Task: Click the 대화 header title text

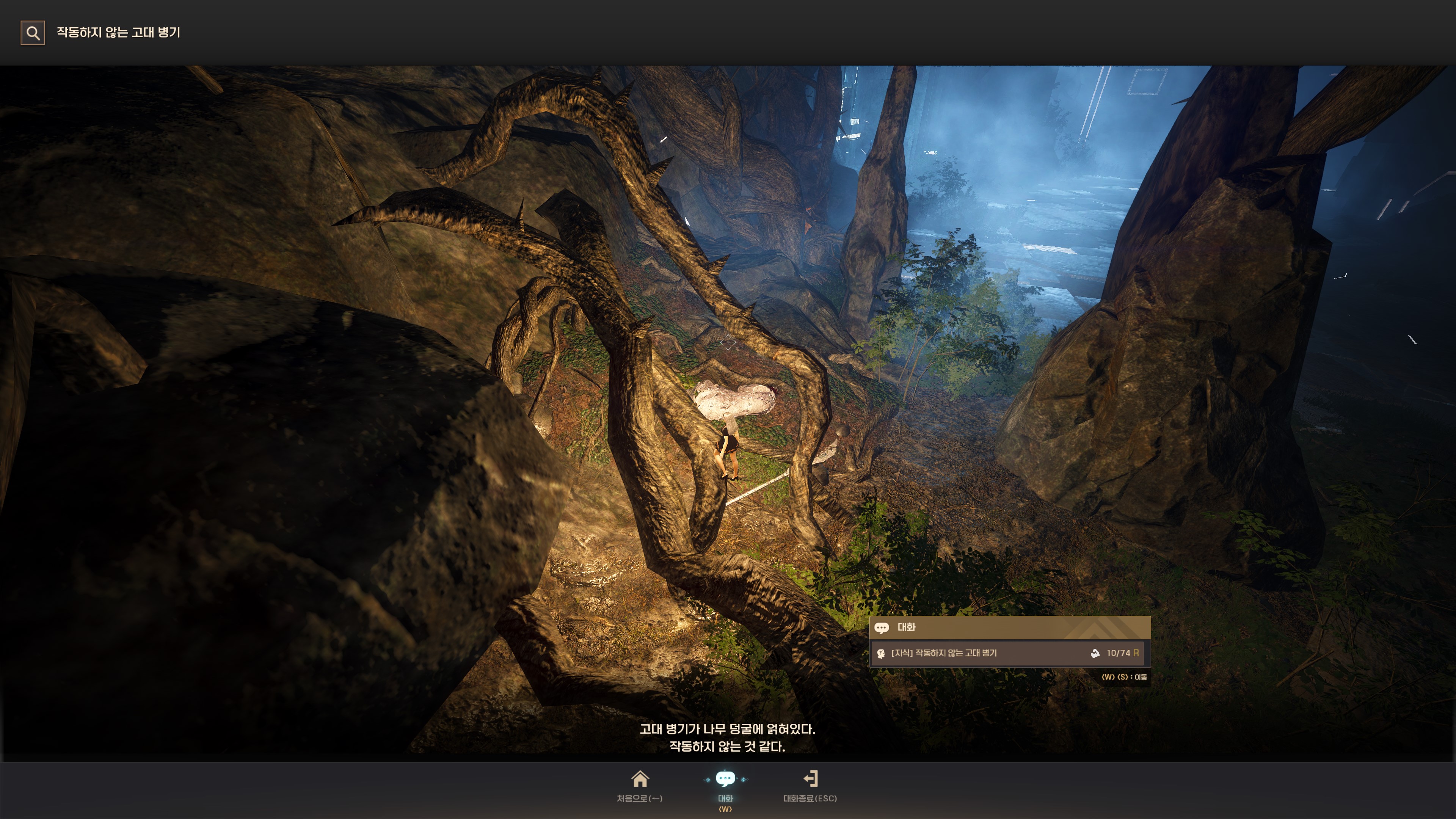Action: [x=906, y=628]
